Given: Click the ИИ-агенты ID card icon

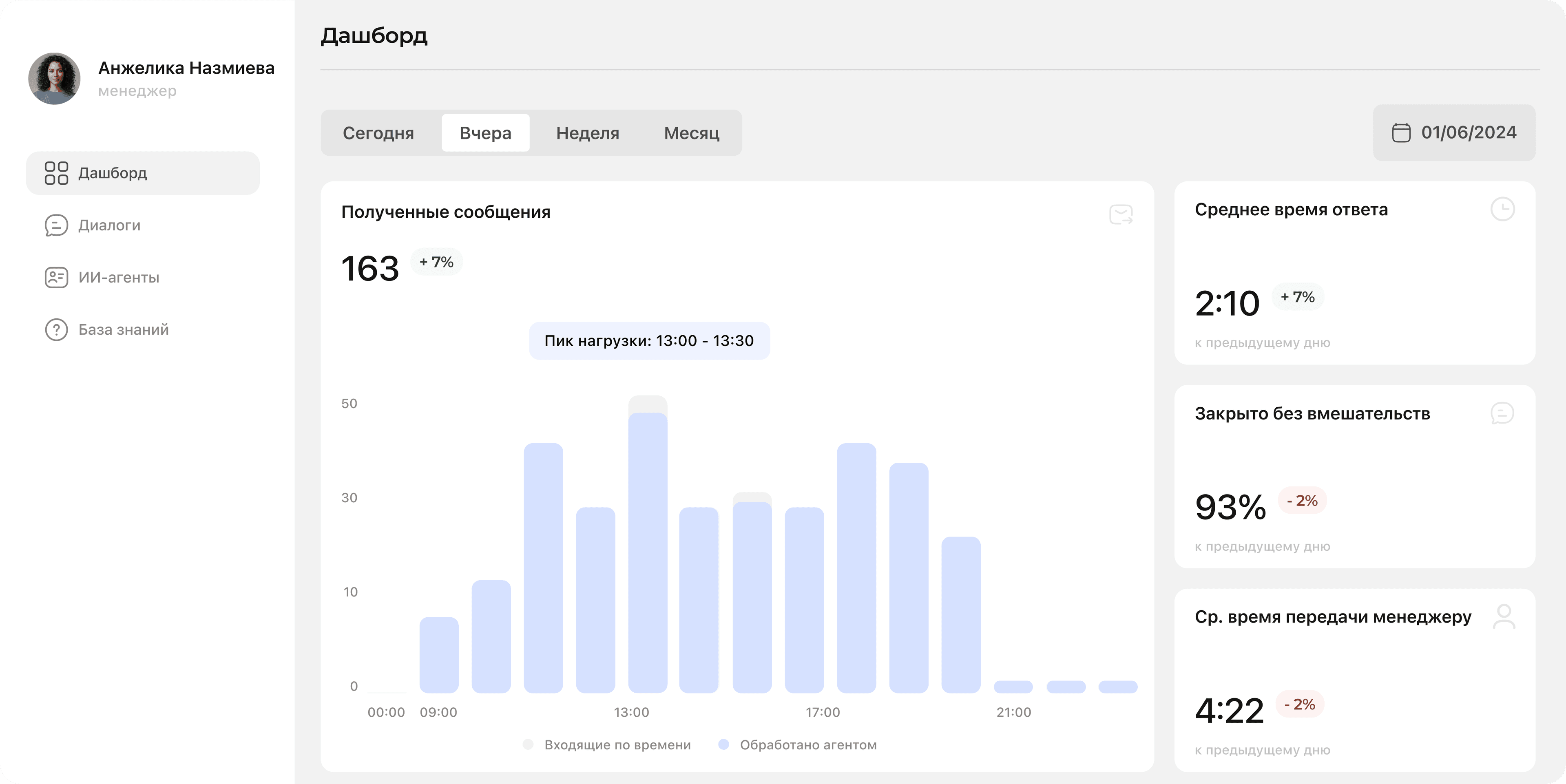Looking at the screenshot, I should click(x=56, y=278).
